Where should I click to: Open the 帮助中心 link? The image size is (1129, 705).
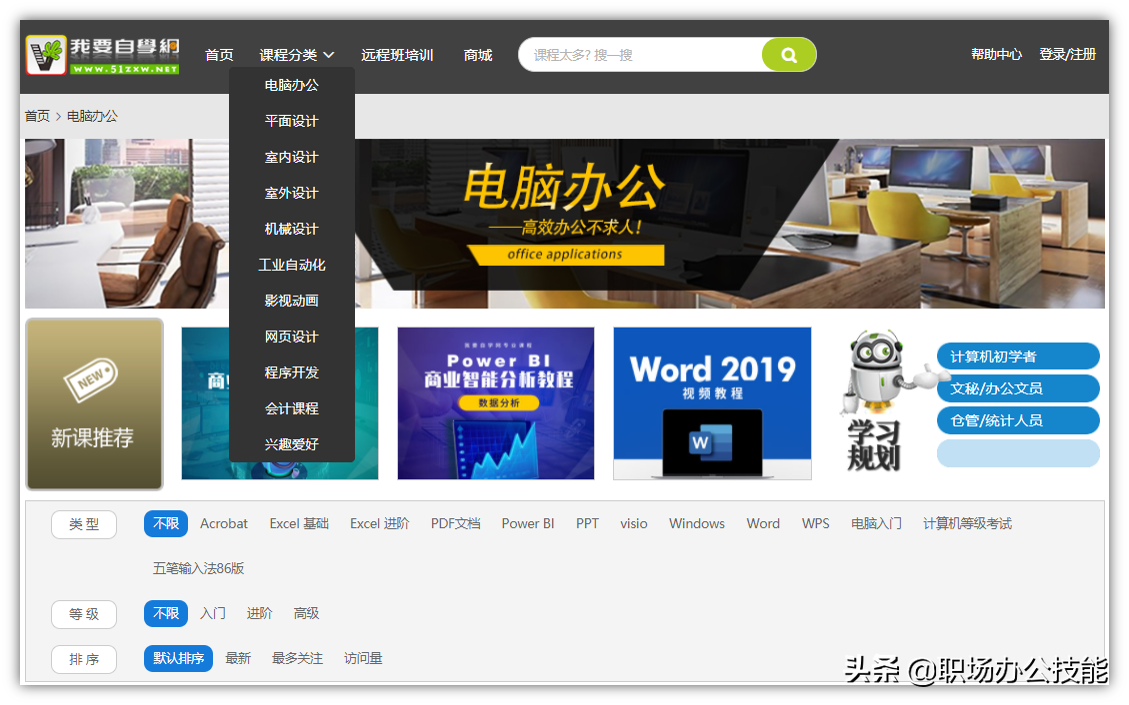coord(996,55)
